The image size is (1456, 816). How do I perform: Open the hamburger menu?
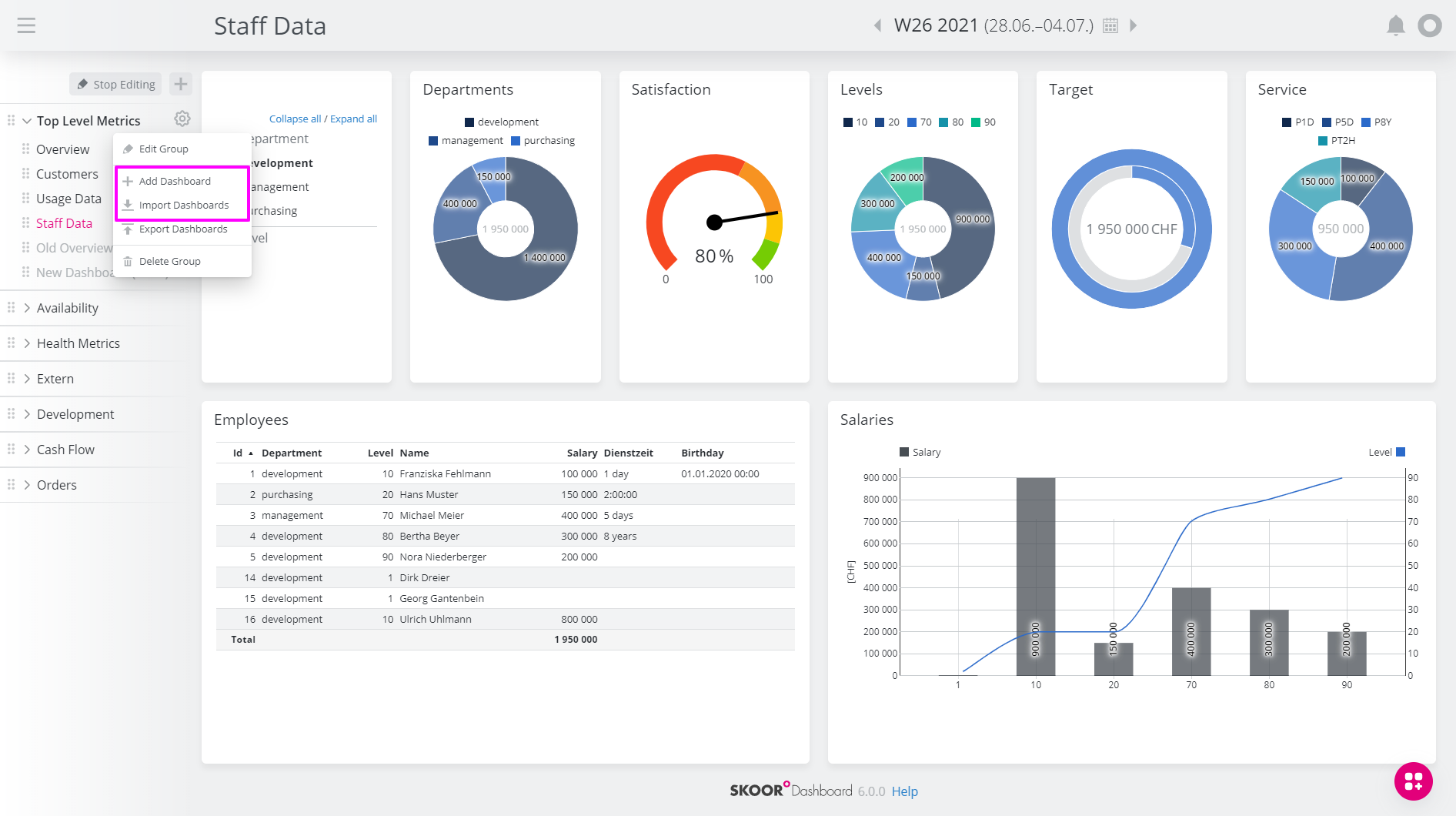click(26, 25)
